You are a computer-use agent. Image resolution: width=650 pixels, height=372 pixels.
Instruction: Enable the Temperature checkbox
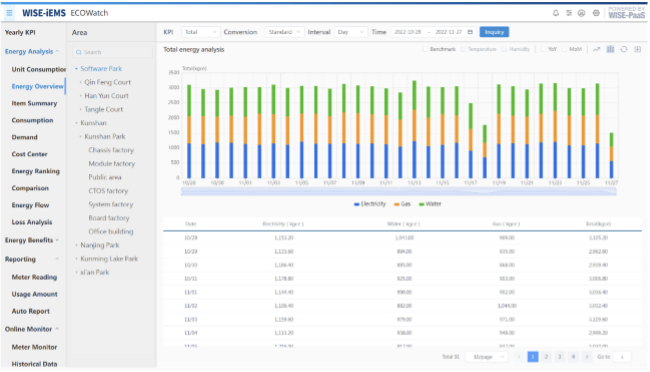[463, 49]
